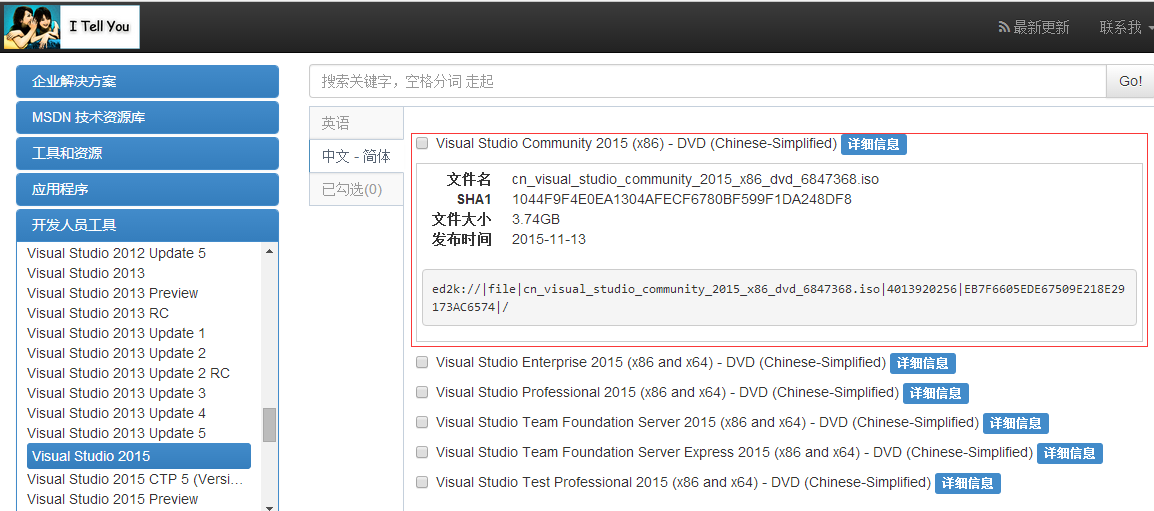This screenshot has height=511, width=1154.
Task: Select Visual Studio 2013 Update 2 RC
Action: coord(129,373)
